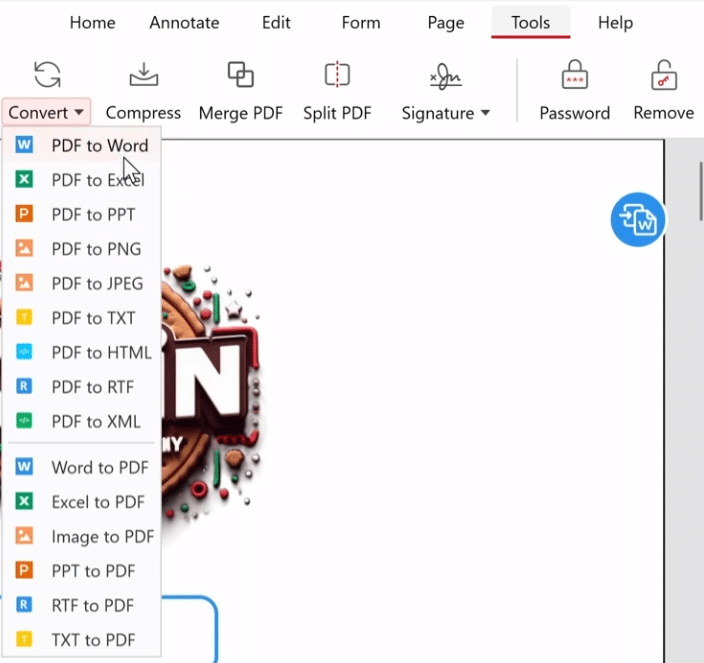Click the blue icon beside PDF to HTML
704x663 pixels.
pyautogui.click(x=24, y=351)
